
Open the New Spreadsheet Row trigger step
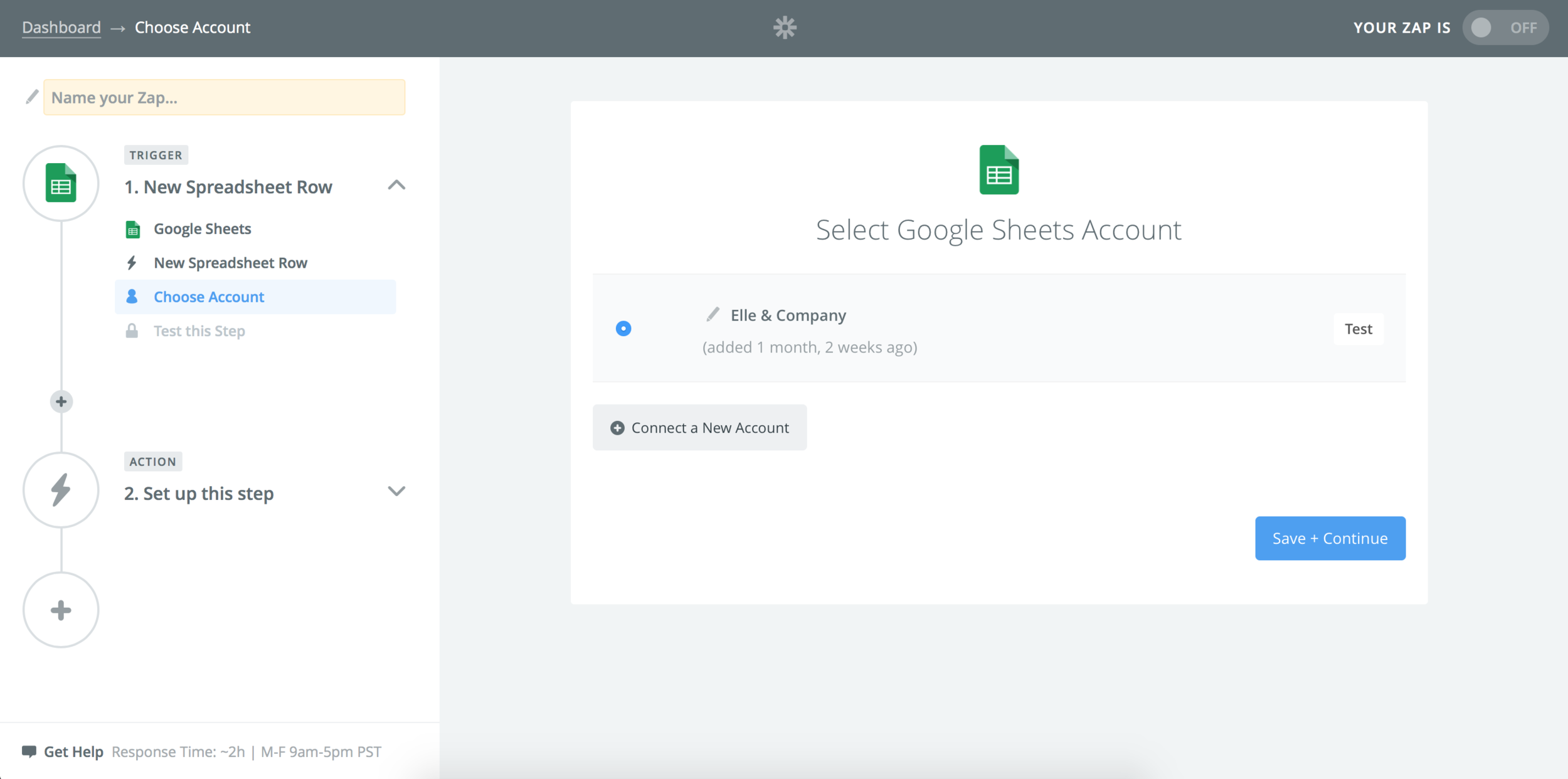pyautogui.click(x=230, y=263)
